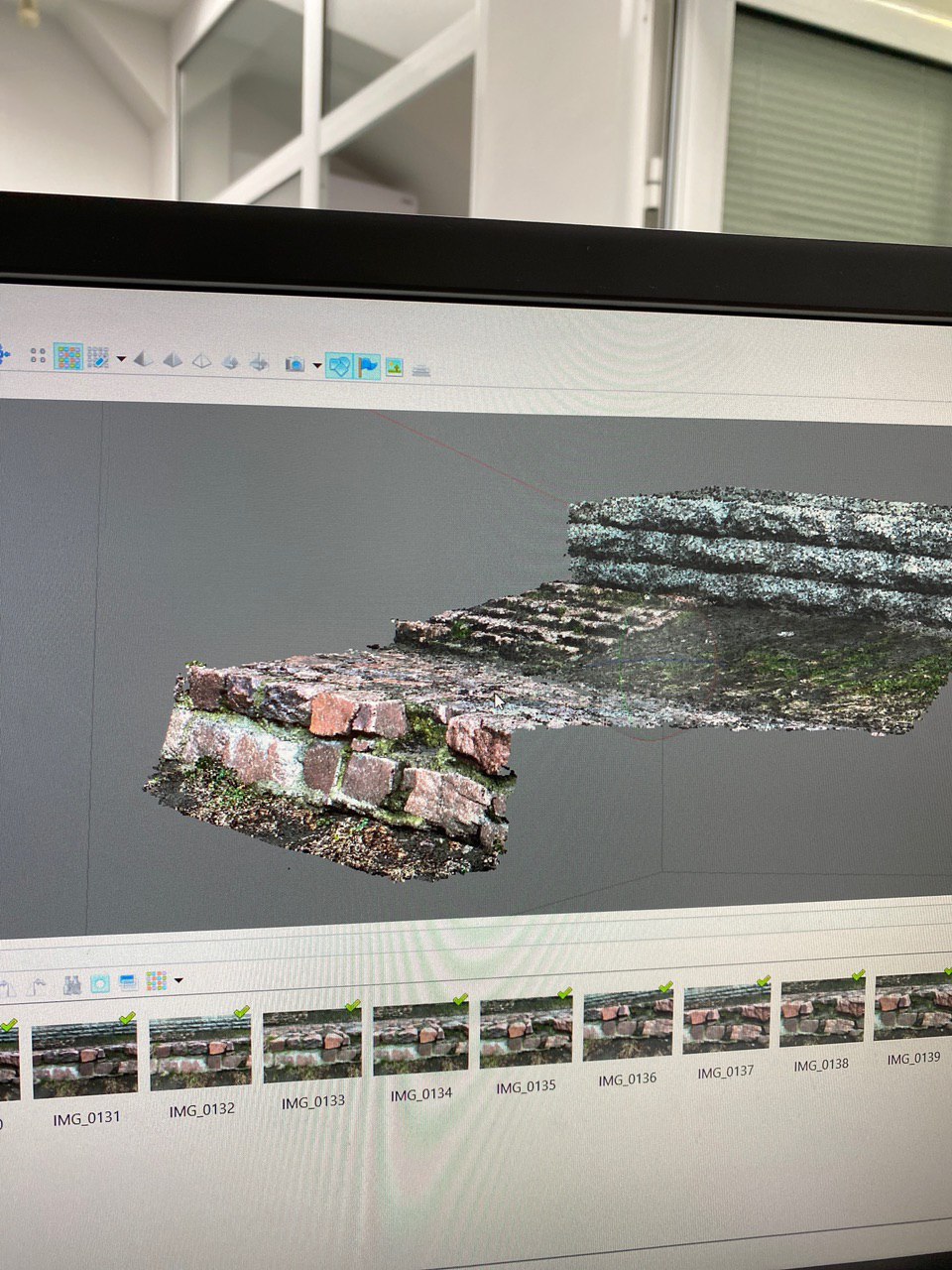Toggle the Show Markers flag button
The image size is (952, 1270).
point(367,366)
